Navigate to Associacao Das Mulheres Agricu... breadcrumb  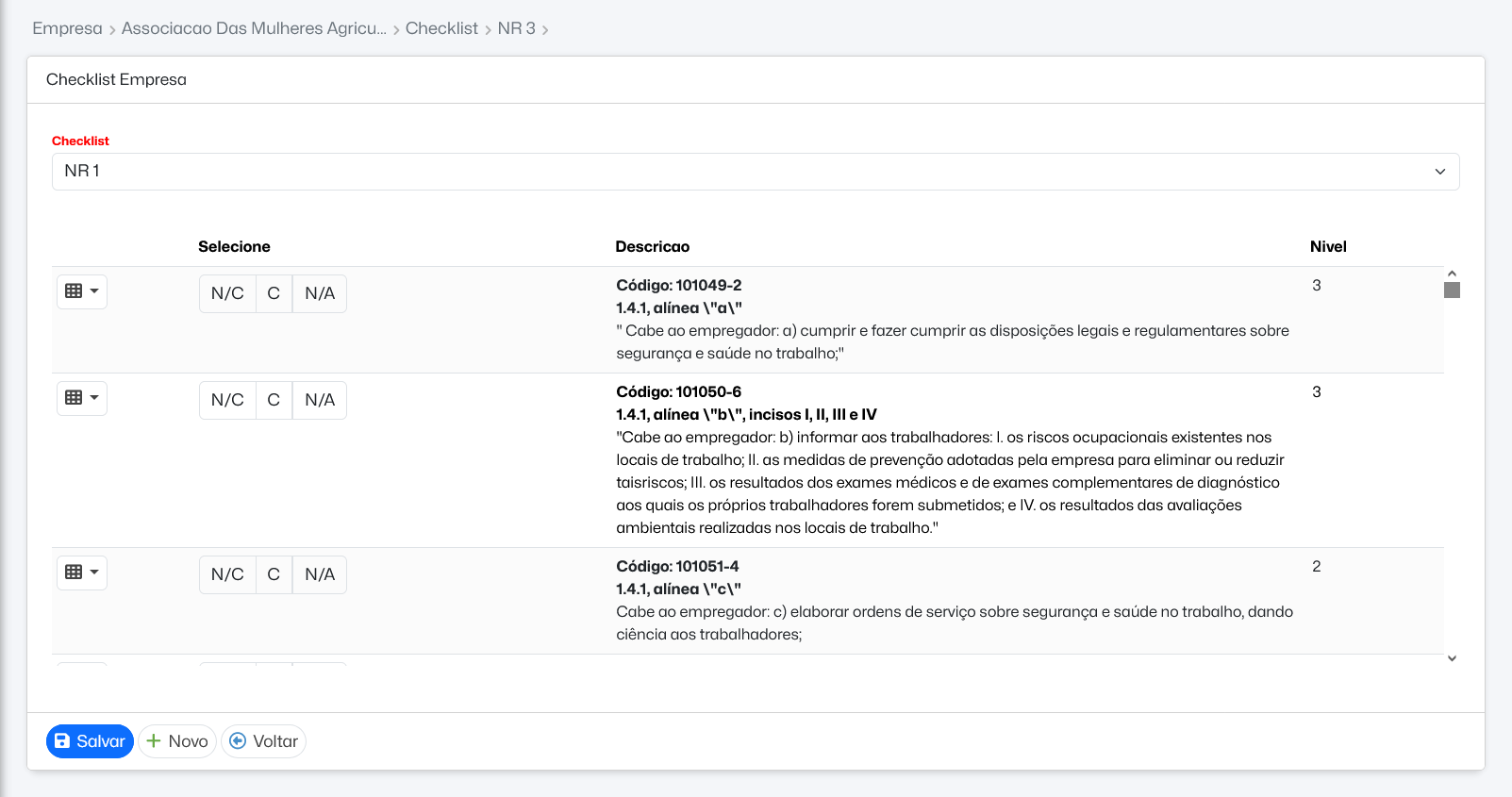click(254, 28)
